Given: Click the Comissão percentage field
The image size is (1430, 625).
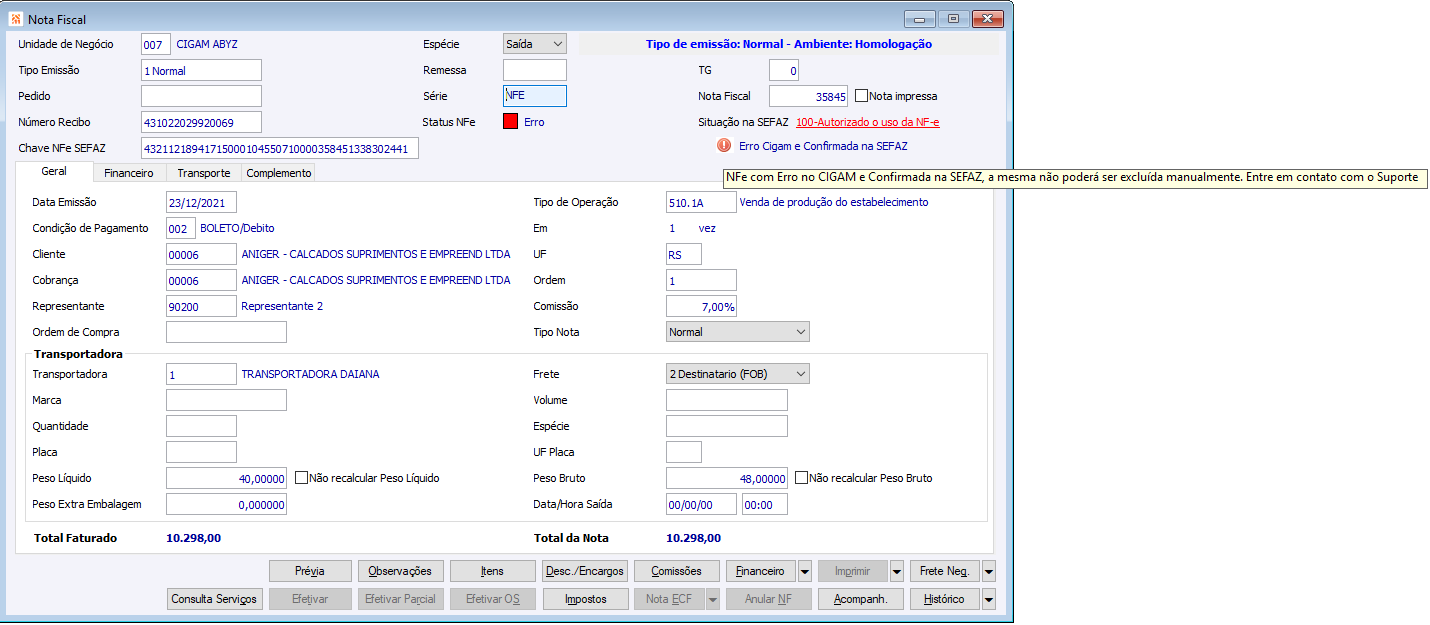Looking at the screenshot, I should point(701,306).
